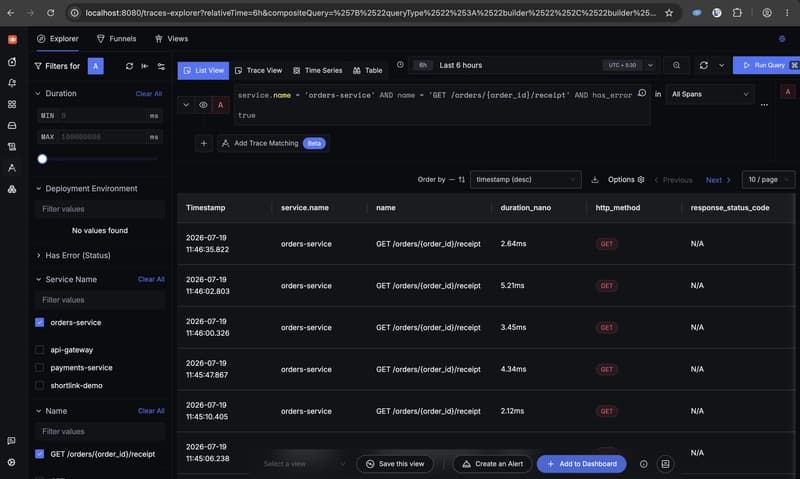Select the Table view tab
Viewport: 800px width, 479px height.
click(367, 70)
